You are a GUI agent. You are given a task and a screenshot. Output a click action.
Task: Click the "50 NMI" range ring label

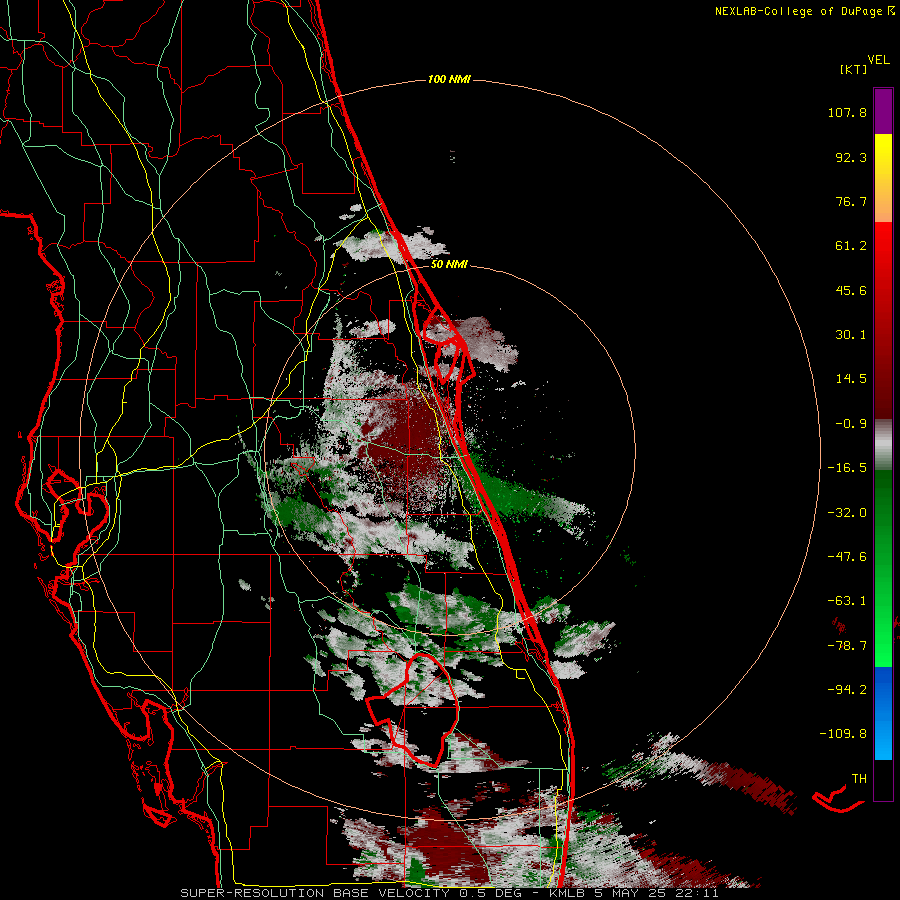[449, 264]
